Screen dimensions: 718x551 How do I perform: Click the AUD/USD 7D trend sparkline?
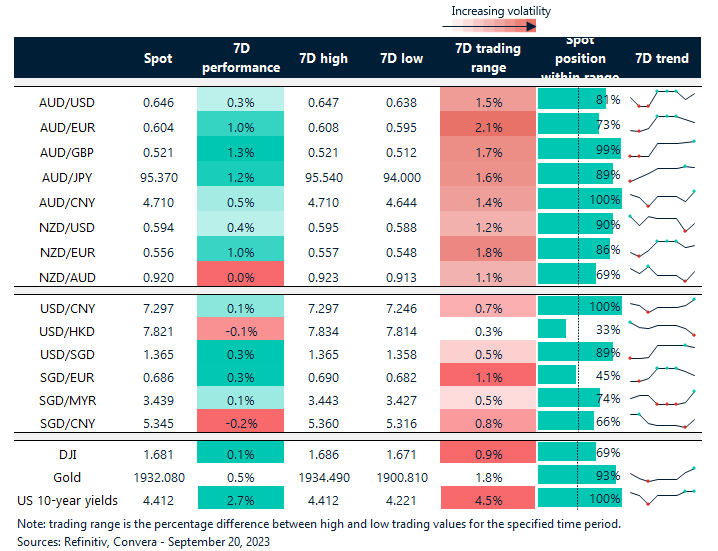pyautogui.click(x=662, y=99)
